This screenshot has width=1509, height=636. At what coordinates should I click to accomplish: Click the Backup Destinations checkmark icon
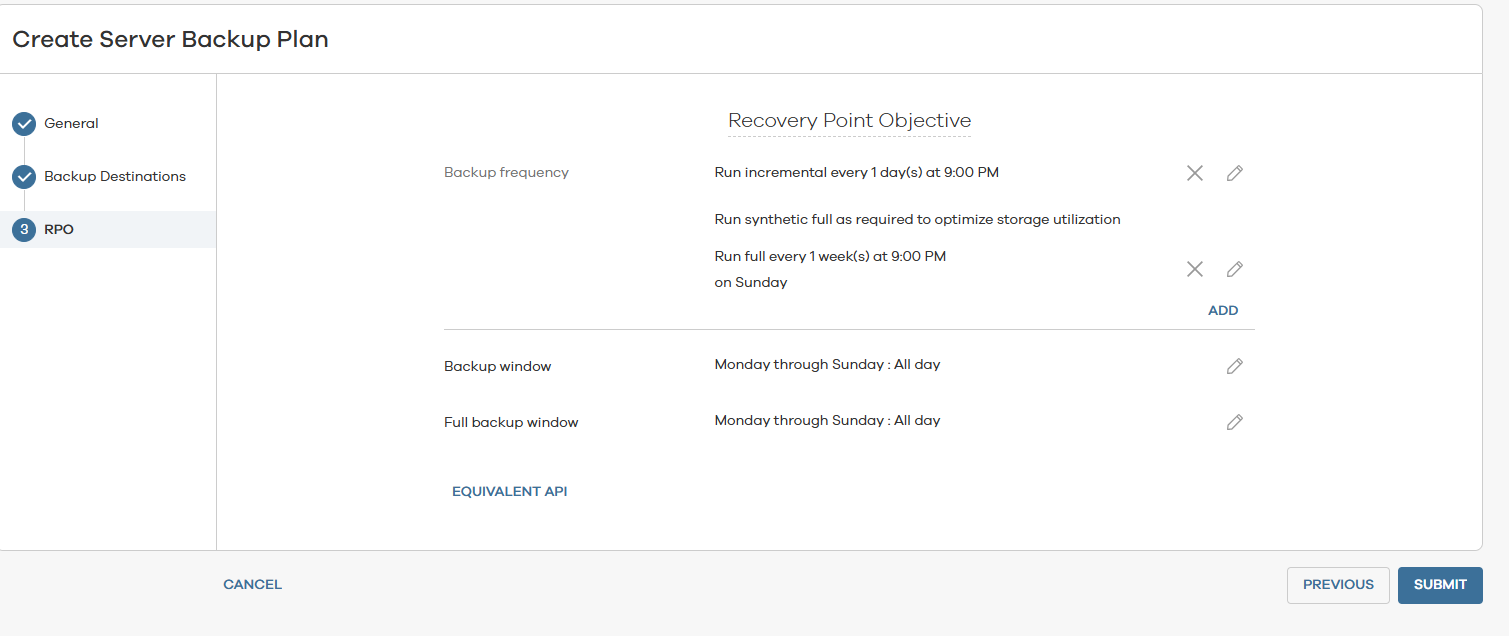pyautogui.click(x=24, y=177)
